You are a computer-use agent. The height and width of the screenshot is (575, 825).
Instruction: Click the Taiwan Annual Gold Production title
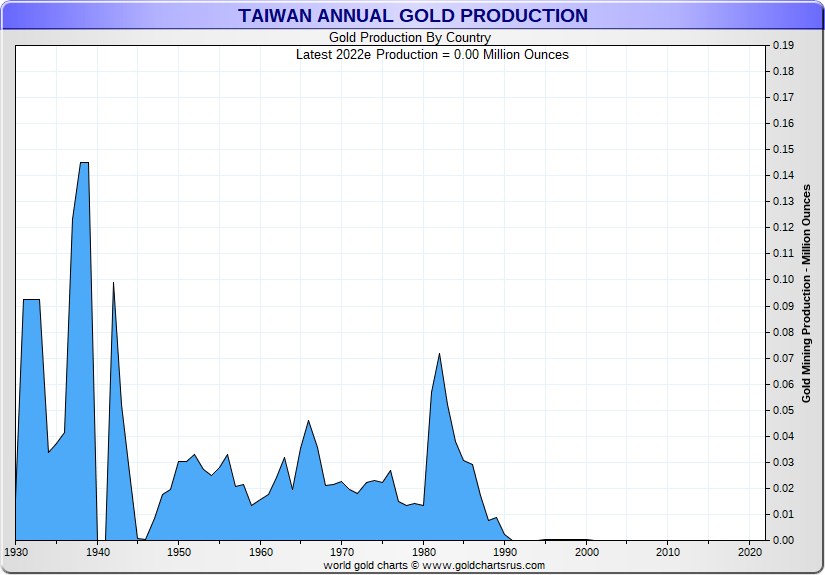pyautogui.click(x=412, y=15)
